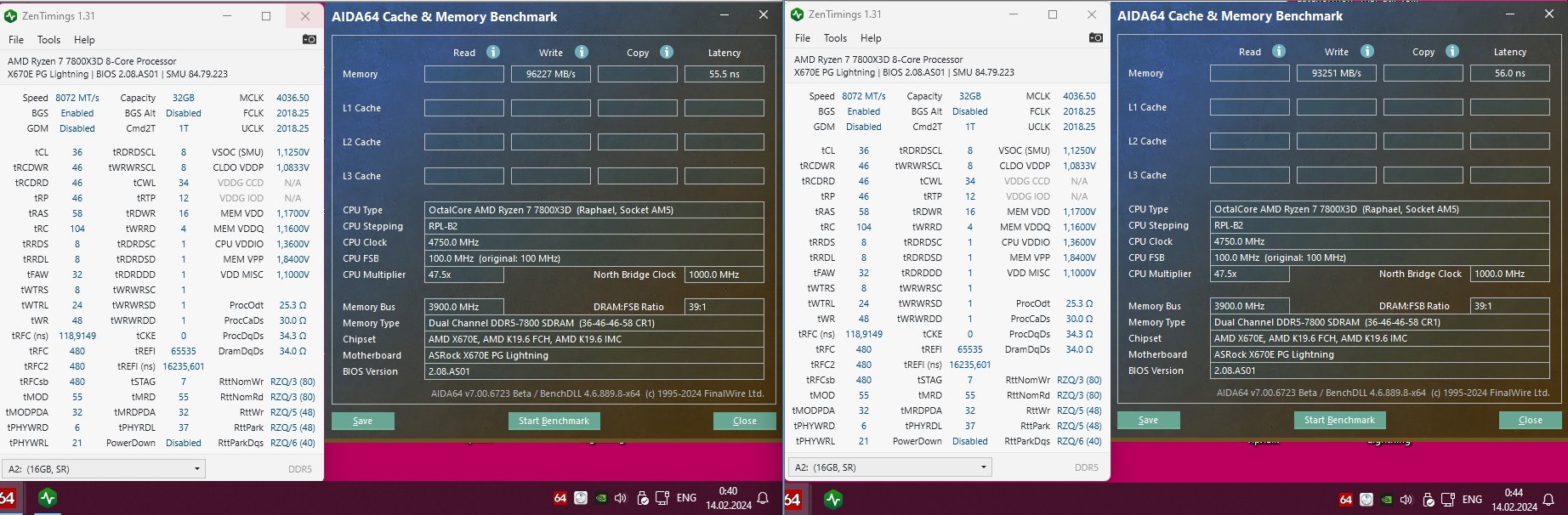Screen dimensions: 1568x515
Task: Click CPU Clock 4750.0 MHz in right AIDA64
Action: pos(1380,241)
